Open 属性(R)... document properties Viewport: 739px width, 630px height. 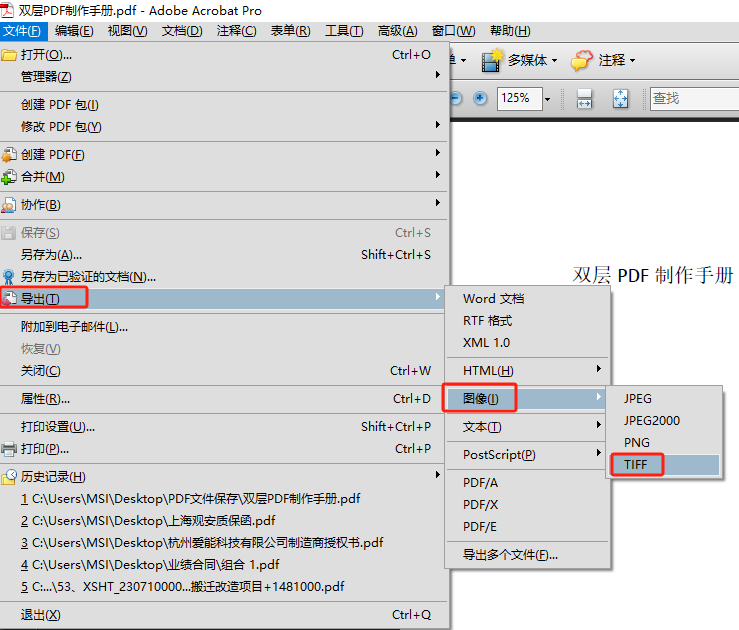224,399
